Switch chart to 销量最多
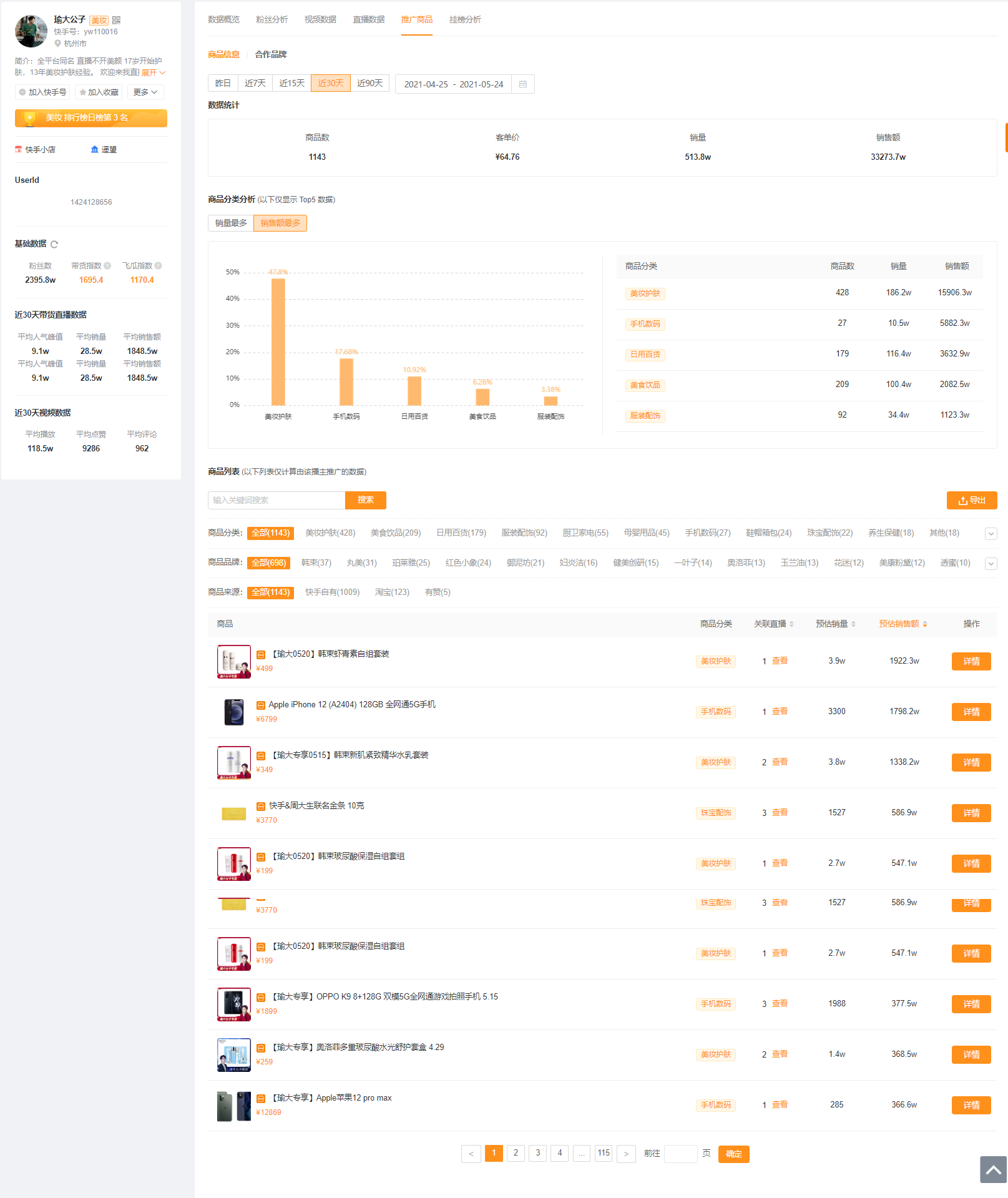This screenshot has height=1198, width=1008. pyautogui.click(x=231, y=223)
